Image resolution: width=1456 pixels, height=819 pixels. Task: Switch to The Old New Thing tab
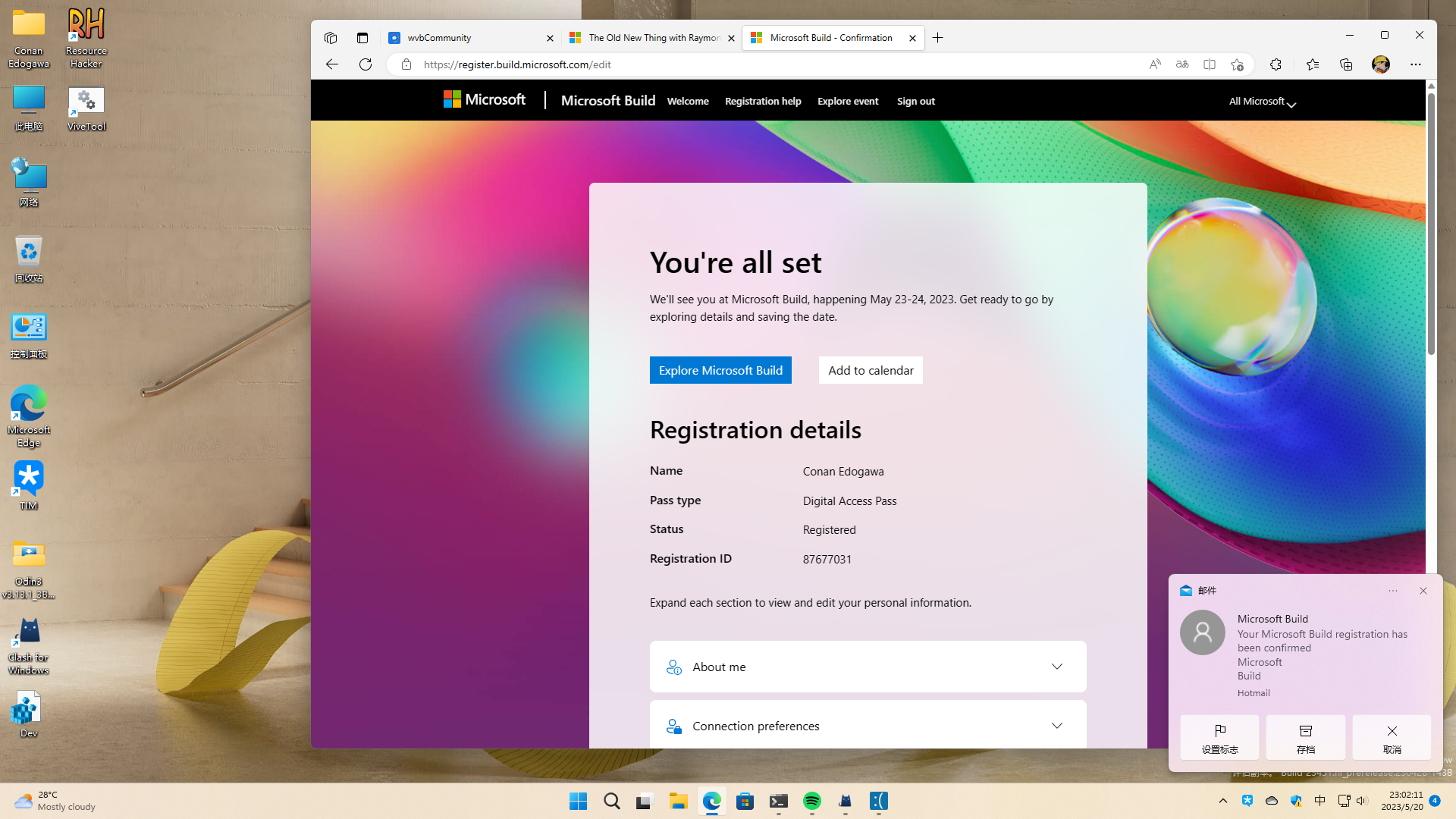point(652,38)
